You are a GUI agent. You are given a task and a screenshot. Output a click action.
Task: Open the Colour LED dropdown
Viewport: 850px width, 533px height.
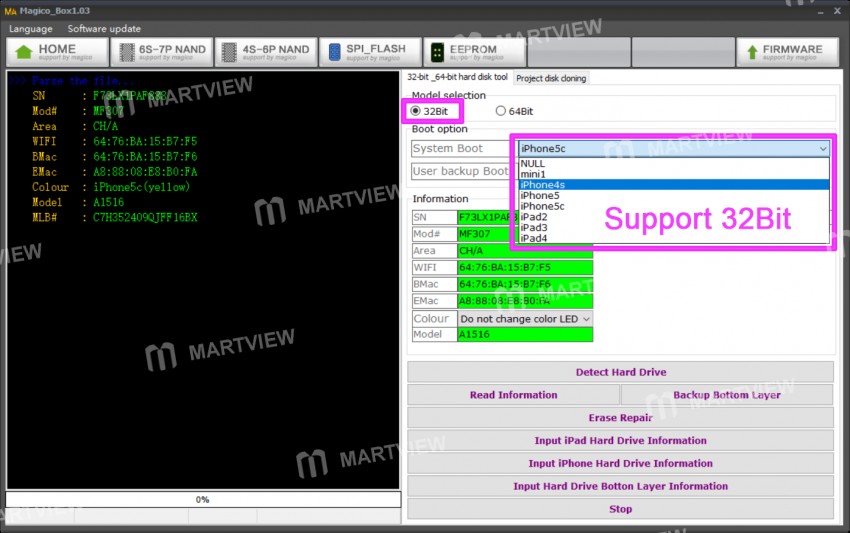click(x=525, y=318)
